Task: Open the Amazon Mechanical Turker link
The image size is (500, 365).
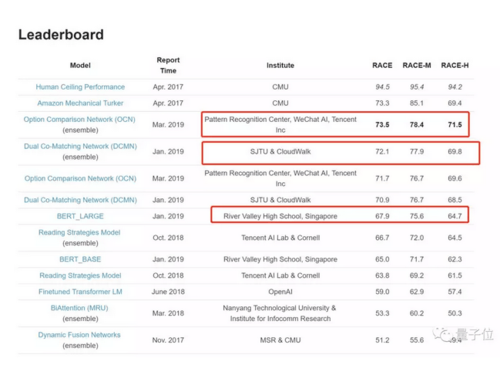Action: pyautogui.click(x=80, y=103)
